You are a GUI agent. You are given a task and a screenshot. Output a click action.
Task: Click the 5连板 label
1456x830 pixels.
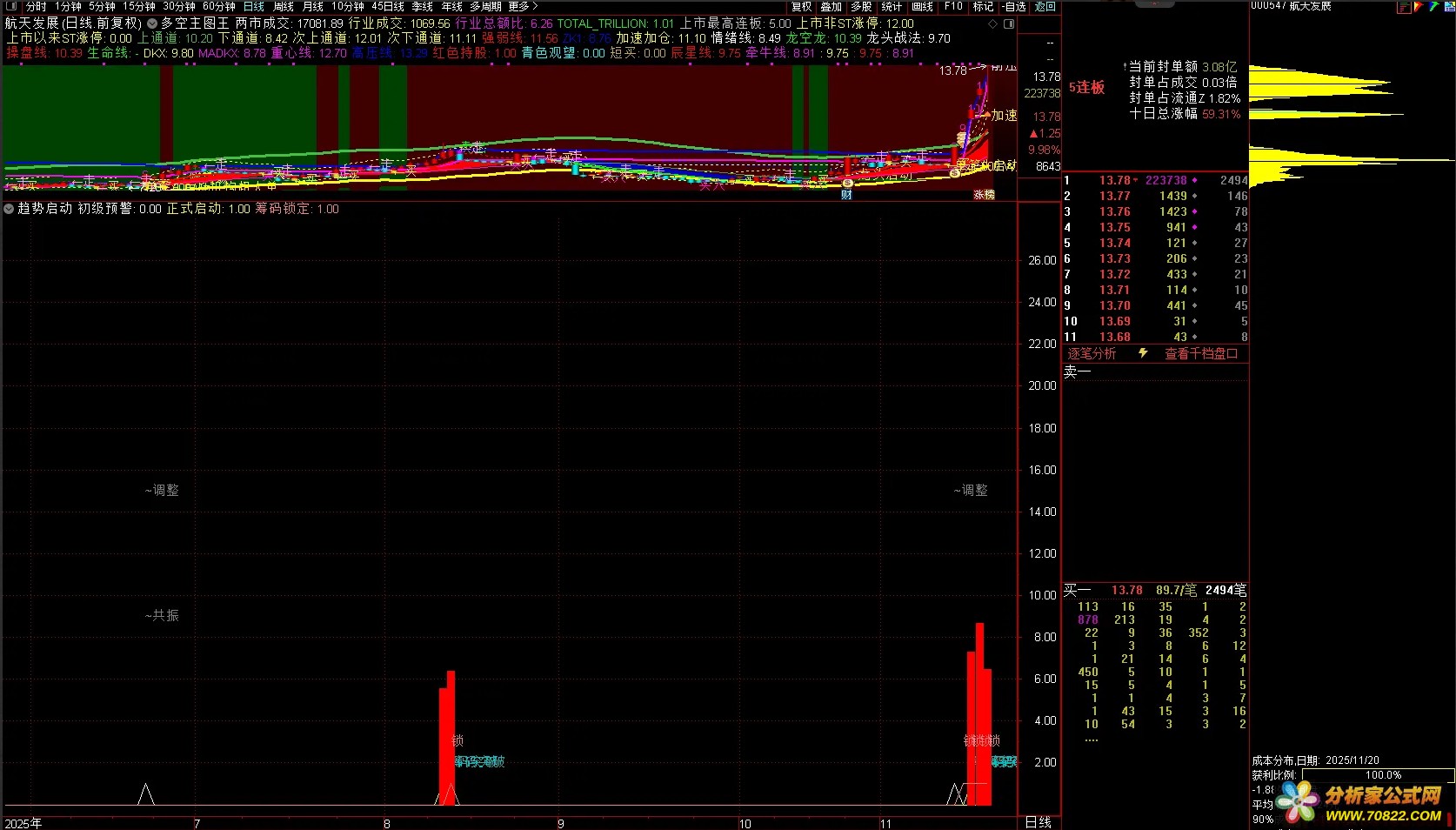pyautogui.click(x=1086, y=87)
